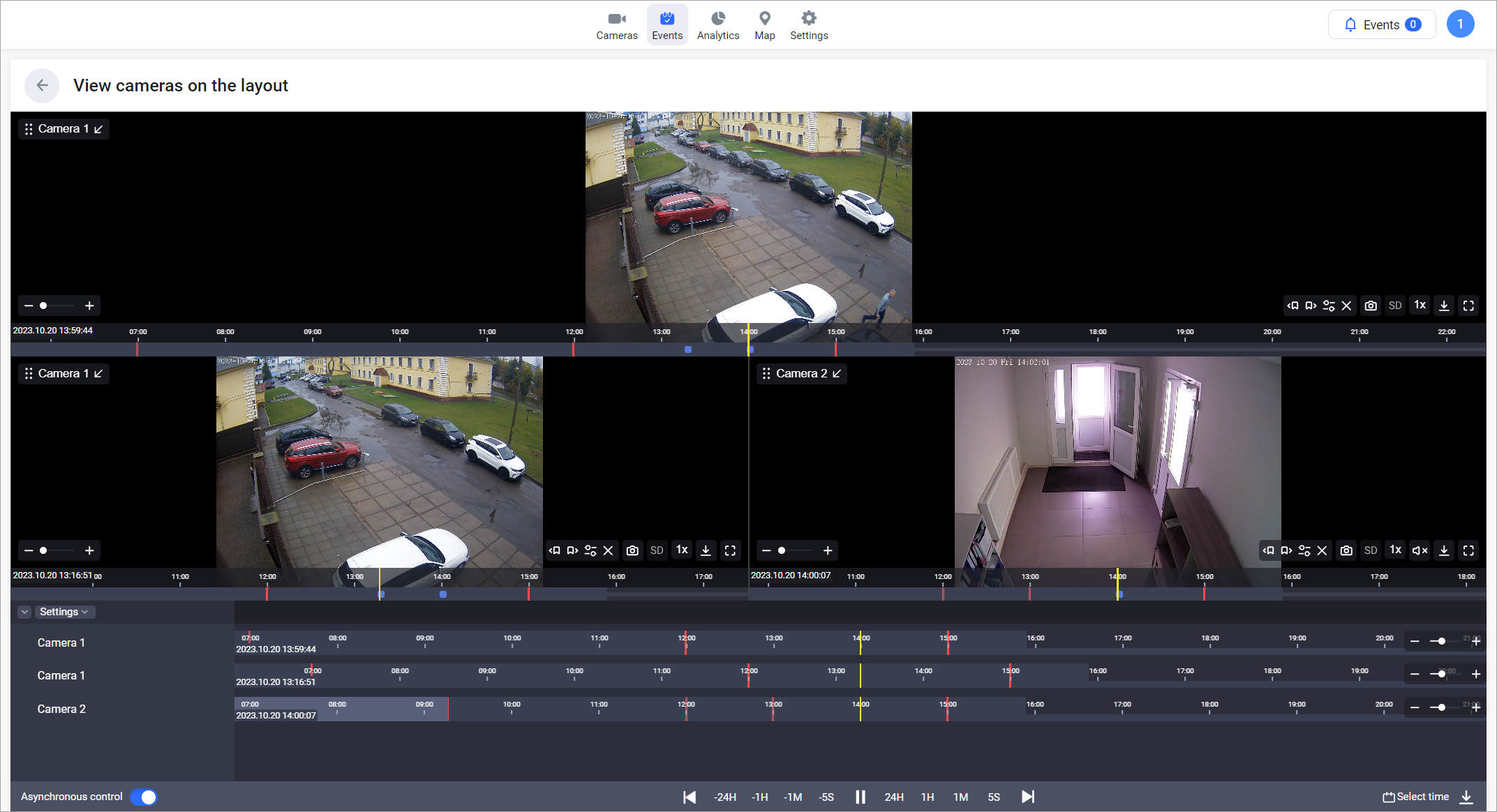Open event filter settings on top player

coord(1329,306)
